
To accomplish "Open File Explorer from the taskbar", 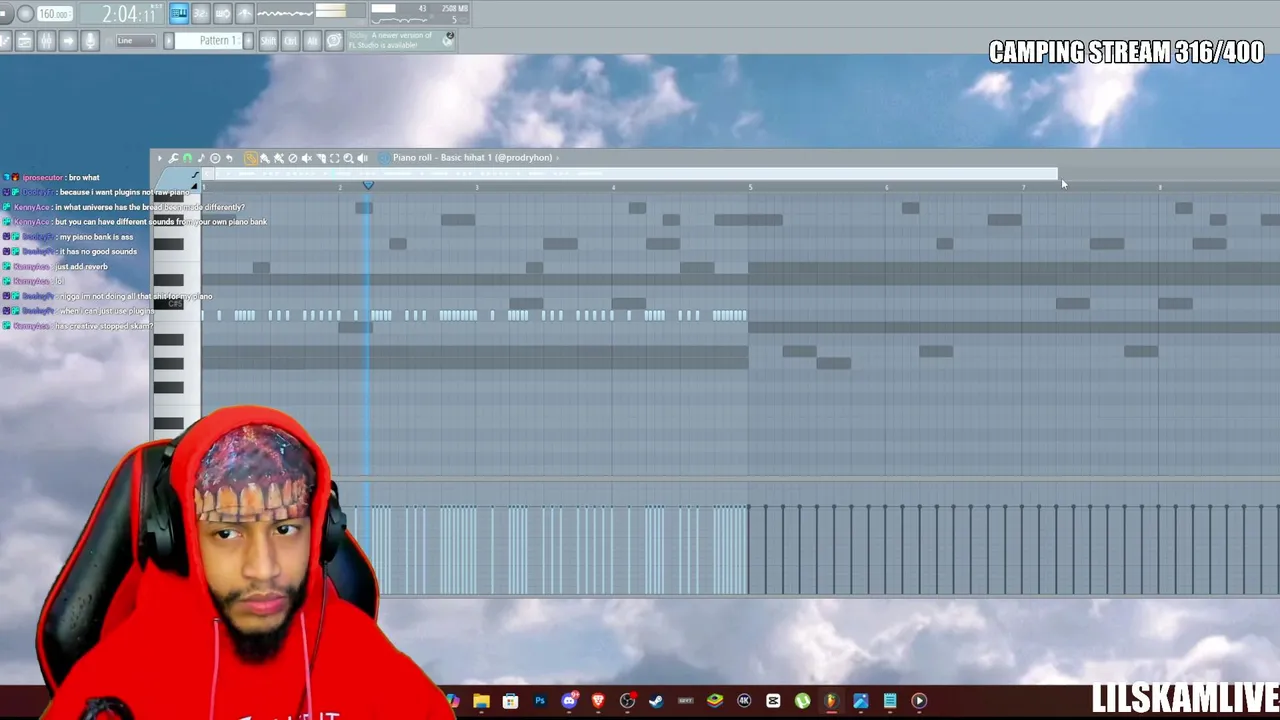I will (481, 701).
